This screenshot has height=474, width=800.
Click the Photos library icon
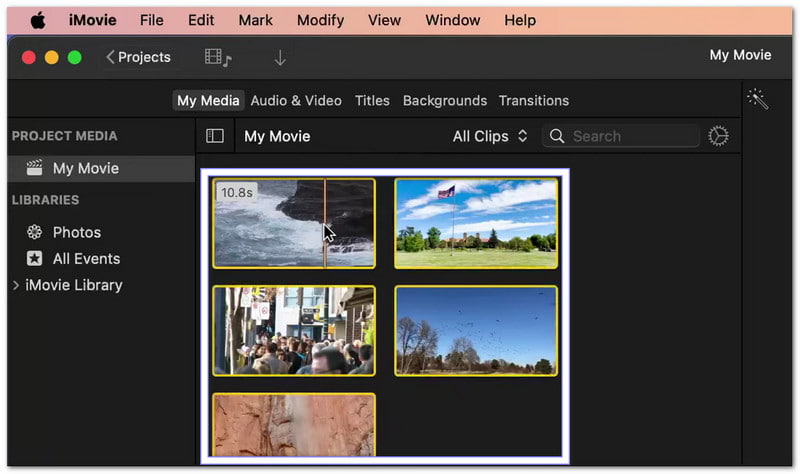tap(35, 232)
